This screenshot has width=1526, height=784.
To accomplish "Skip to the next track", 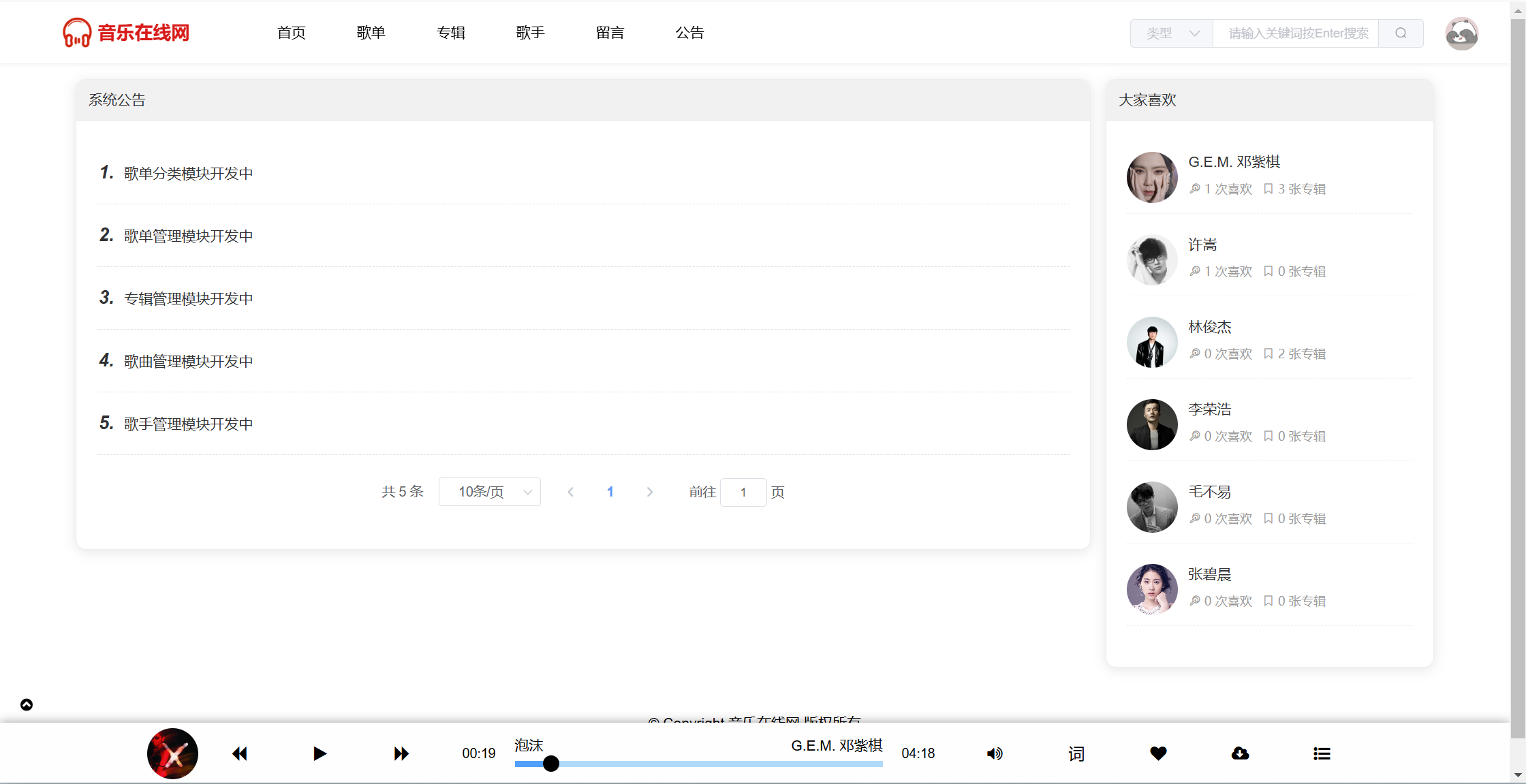I will click(x=401, y=753).
